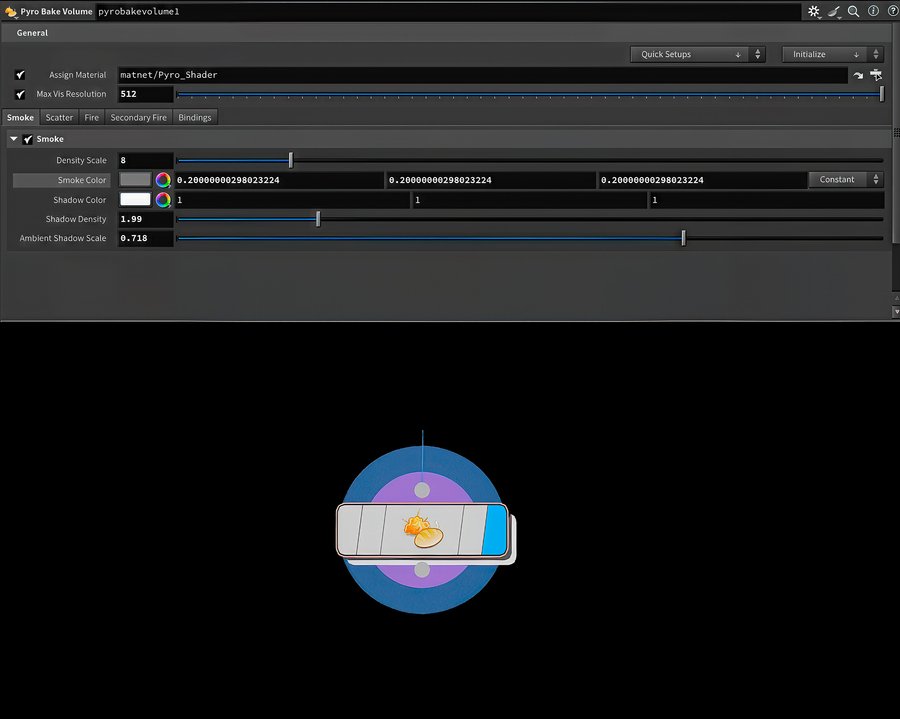The image size is (900, 719).
Task: Click the Ambient Shadow Scale slider handle
Action: click(683, 238)
